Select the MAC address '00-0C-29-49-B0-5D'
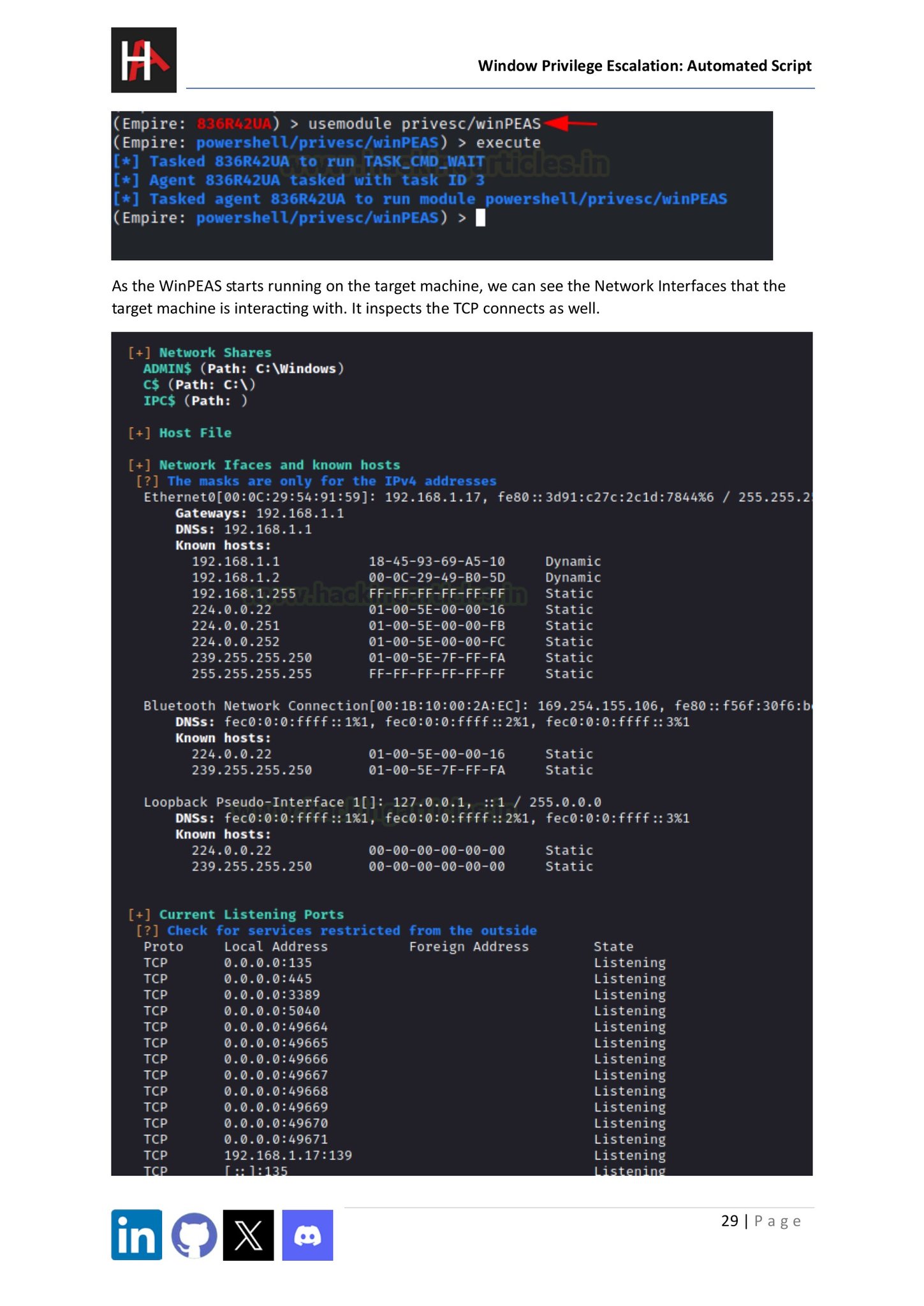Viewport: 924px width, 1306px height. click(437, 577)
